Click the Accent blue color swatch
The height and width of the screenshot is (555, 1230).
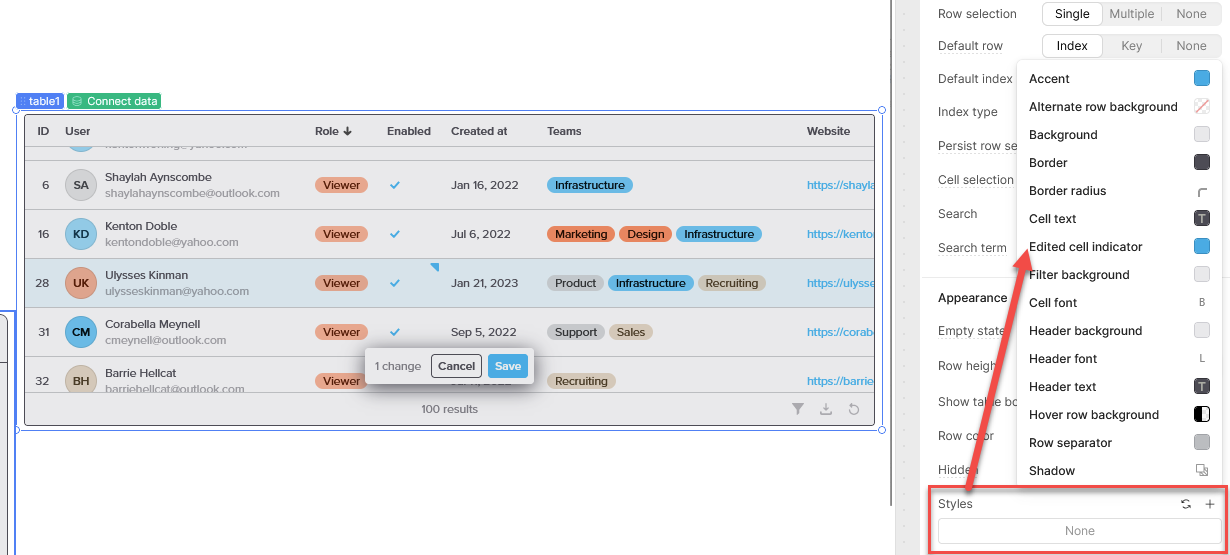(x=1201, y=79)
